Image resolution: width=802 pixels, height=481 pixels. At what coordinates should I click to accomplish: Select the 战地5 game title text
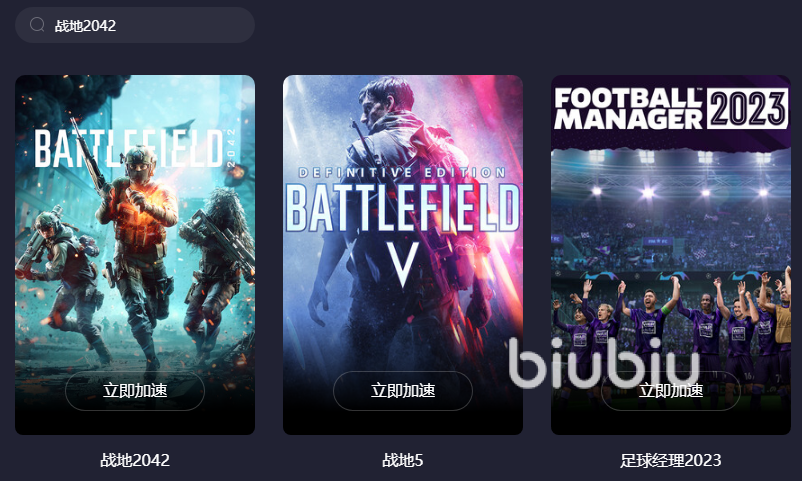[403, 460]
